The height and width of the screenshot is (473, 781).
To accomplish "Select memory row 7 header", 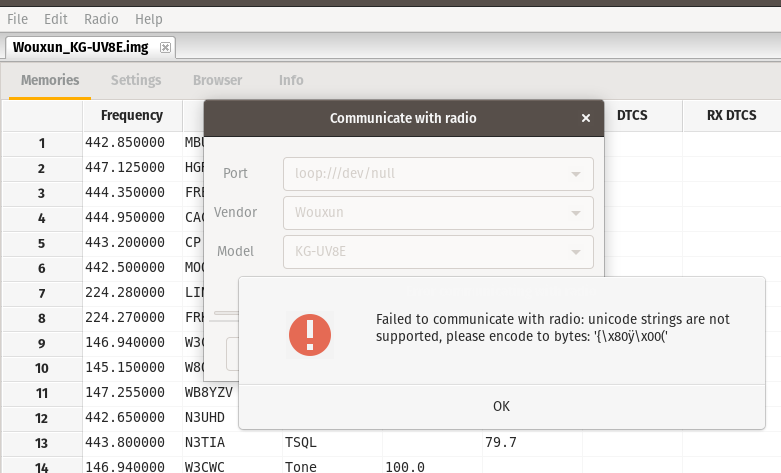I will coord(42,293).
